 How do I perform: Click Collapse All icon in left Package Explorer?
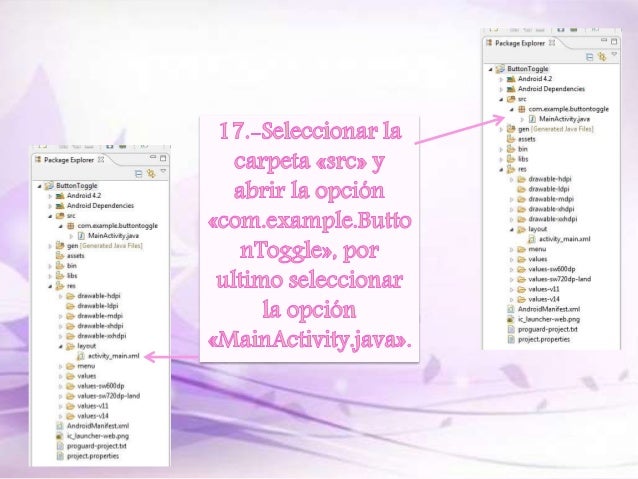(138, 174)
